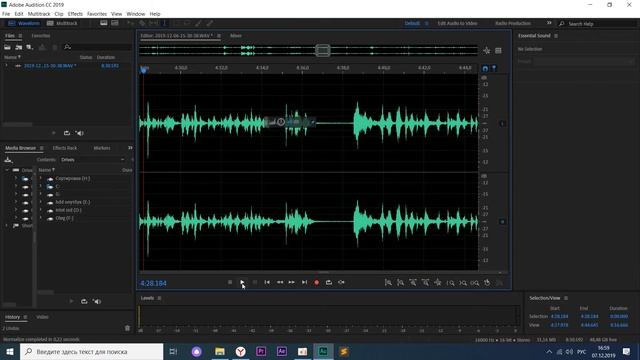Viewport: 640px width, 360px height.
Task: Select the Intel ssd (D:) drive
Action: coord(68,210)
